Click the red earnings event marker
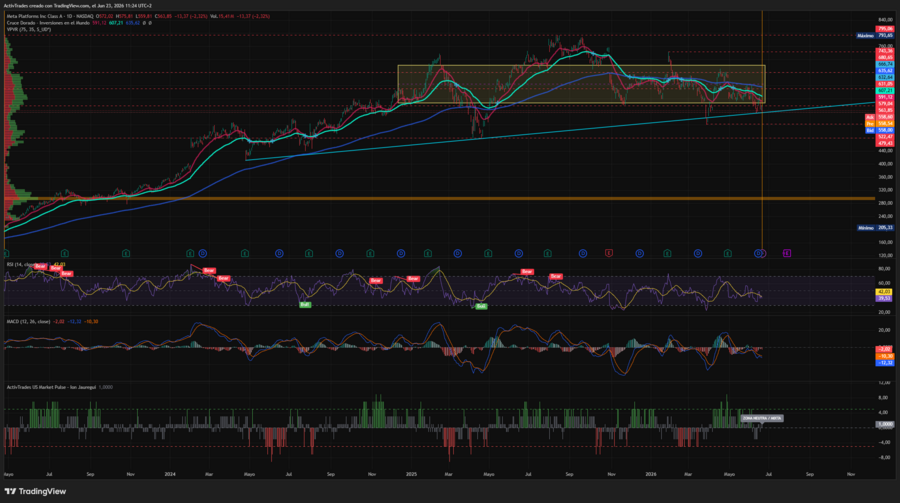 pos(609,253)
